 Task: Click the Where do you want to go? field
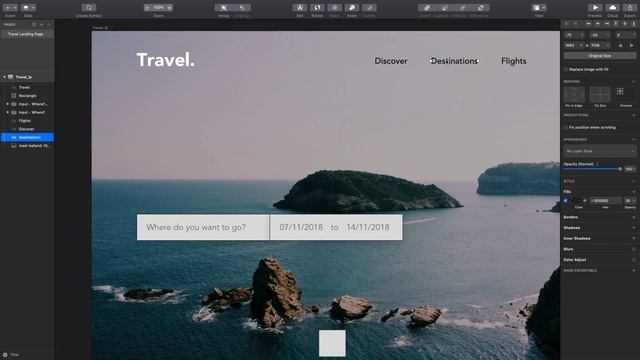[203, 227]
